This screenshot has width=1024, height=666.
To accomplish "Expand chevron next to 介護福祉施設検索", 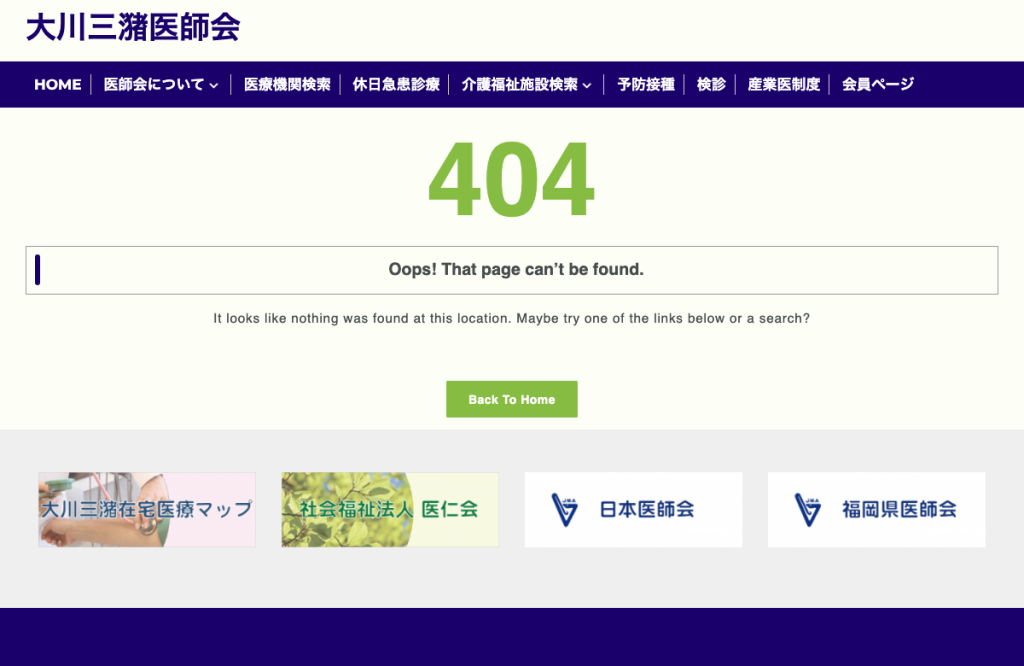I will tap(587, 86).
